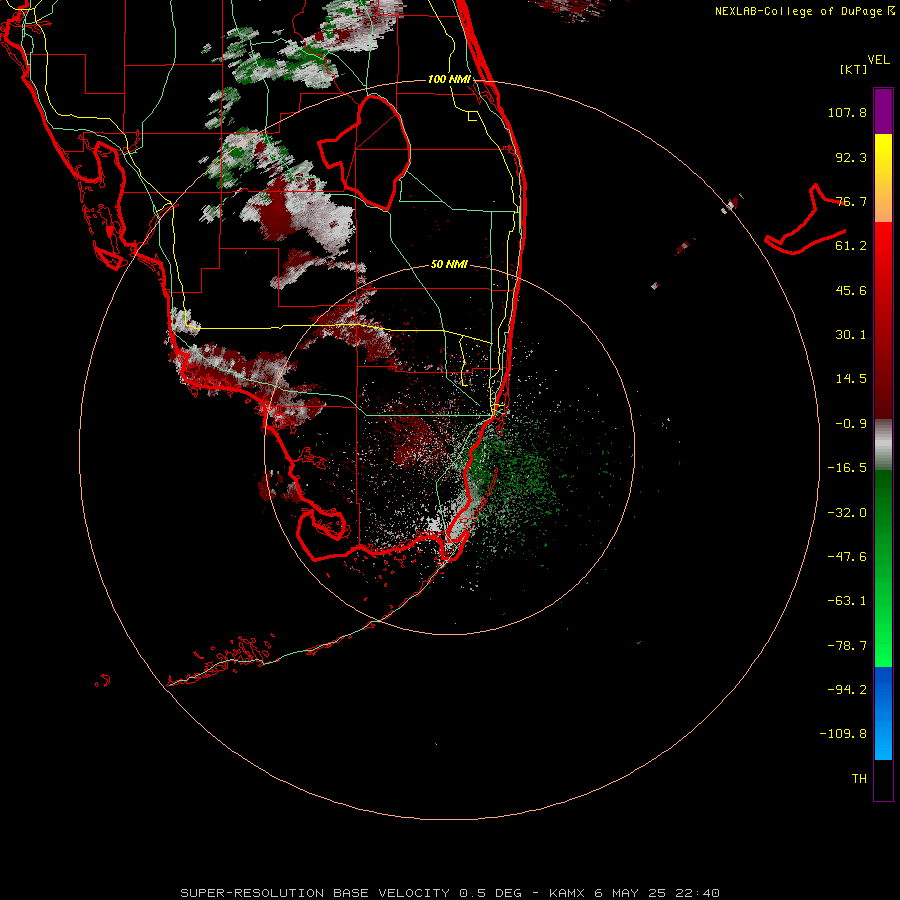Click the 92.3 legend value
Viewport: 900px width, 900px height.
click(x=851, y=157)
